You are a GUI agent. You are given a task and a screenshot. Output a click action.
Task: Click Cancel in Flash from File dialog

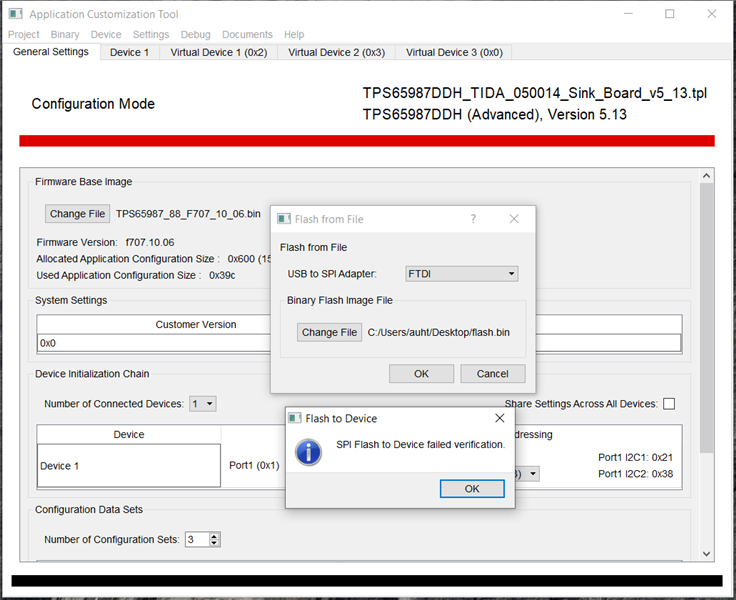click(492, 374)
